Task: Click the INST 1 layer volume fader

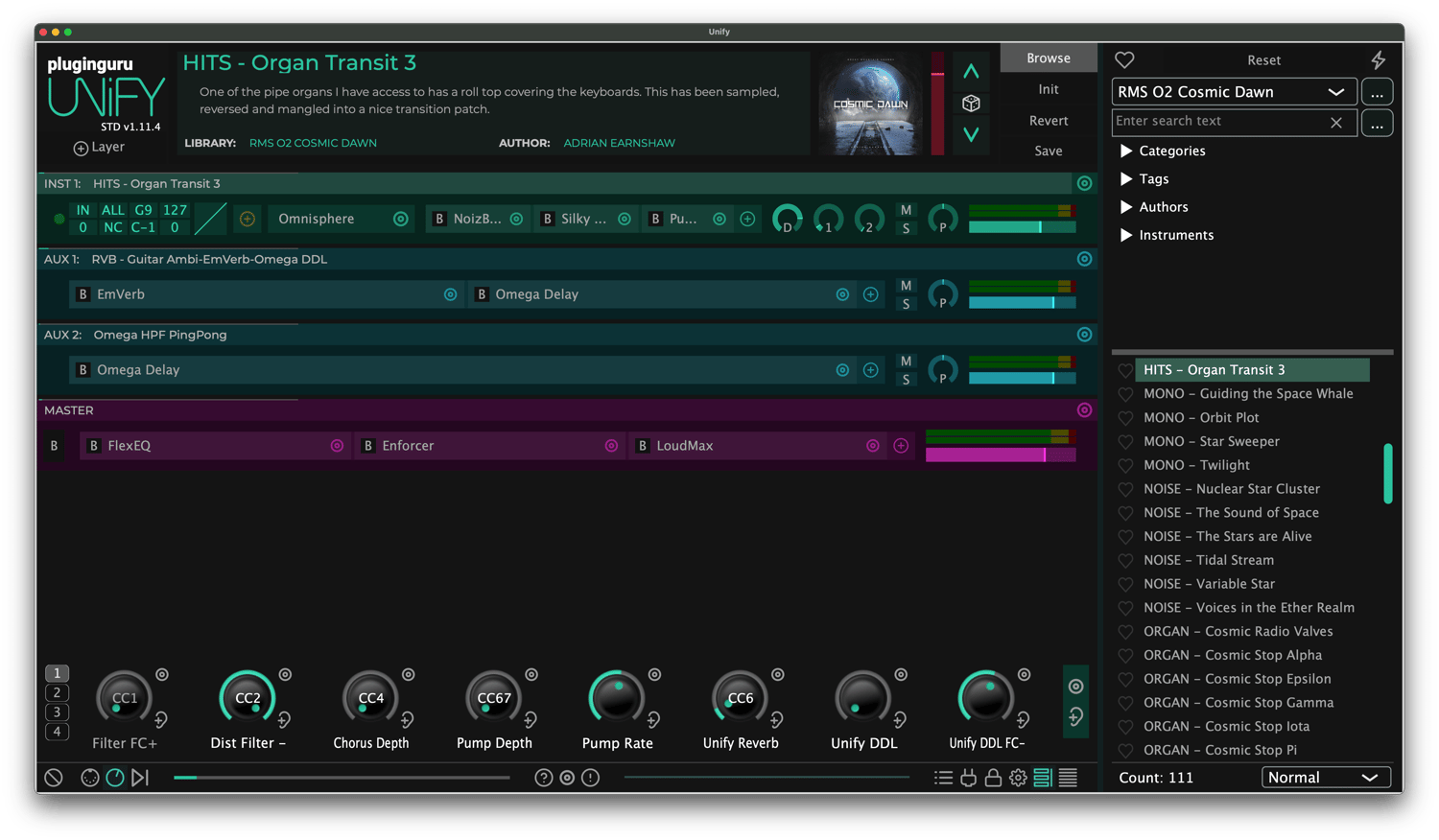Action: coord(1022,227)
